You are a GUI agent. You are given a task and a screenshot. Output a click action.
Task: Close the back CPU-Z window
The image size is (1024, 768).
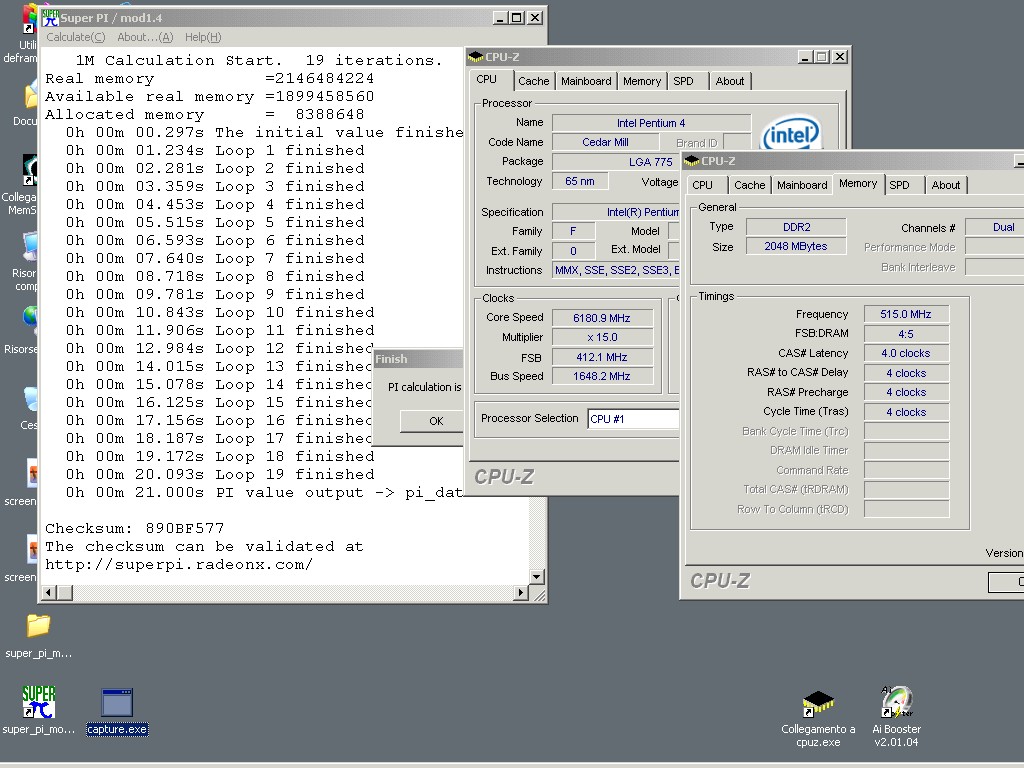point(840,57)
